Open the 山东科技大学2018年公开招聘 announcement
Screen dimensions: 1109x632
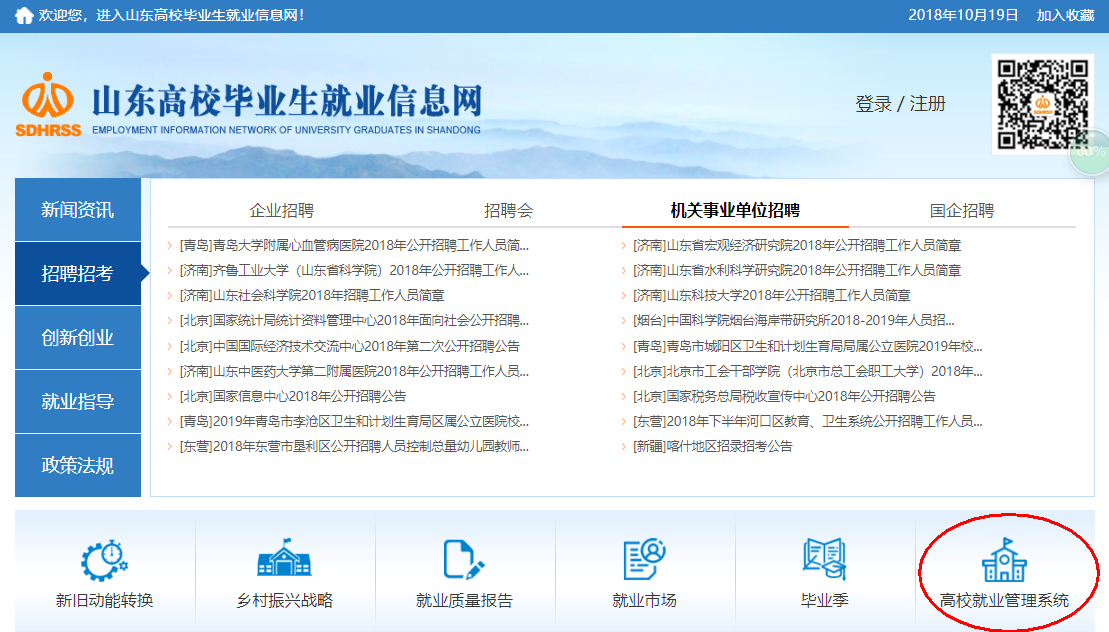pos(772,295)
